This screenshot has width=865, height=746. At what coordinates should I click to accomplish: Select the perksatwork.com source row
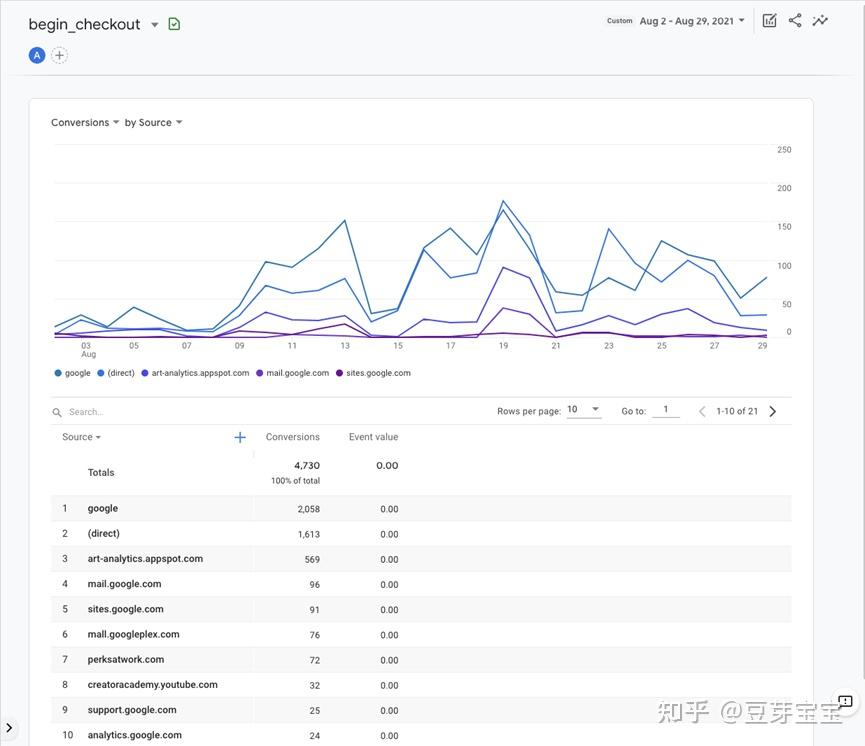pyautogui.click(x=125, y=659)
